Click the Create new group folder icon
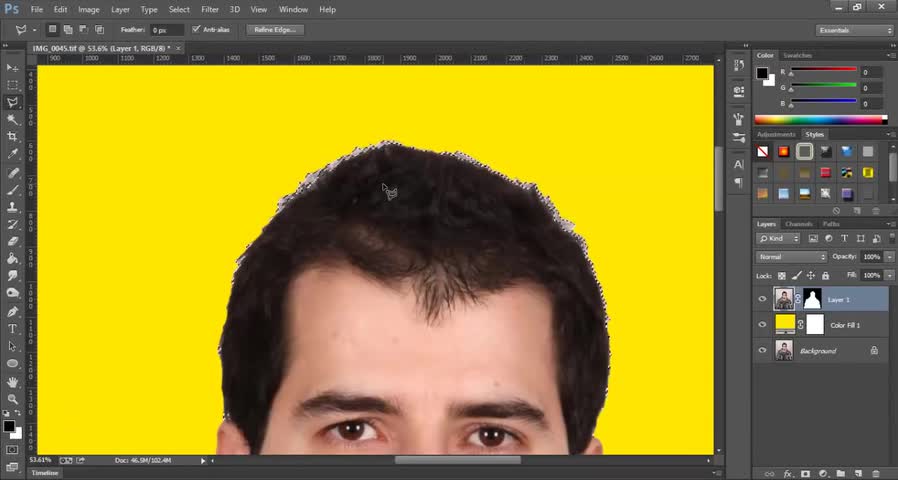This screenshot has height=480, width=898. 840,474
